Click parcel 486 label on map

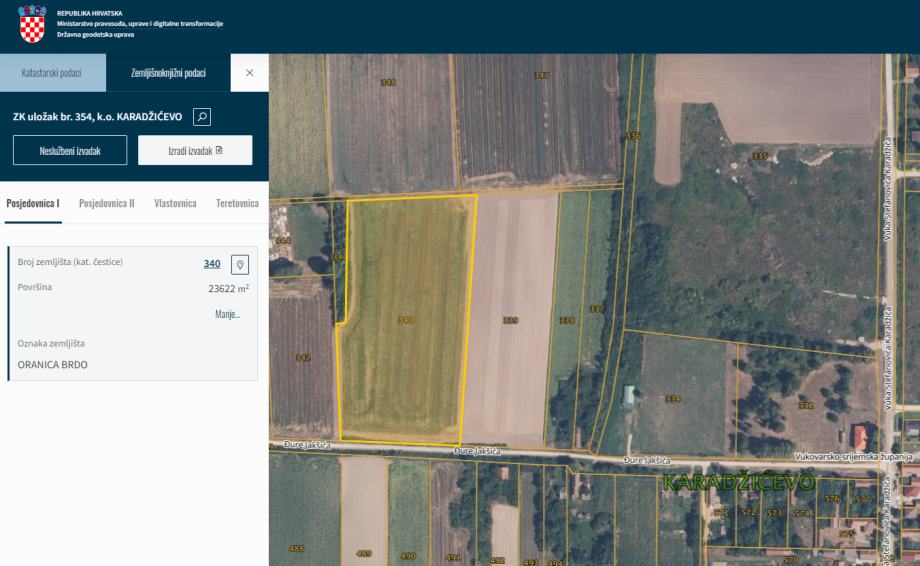point(296,549)
